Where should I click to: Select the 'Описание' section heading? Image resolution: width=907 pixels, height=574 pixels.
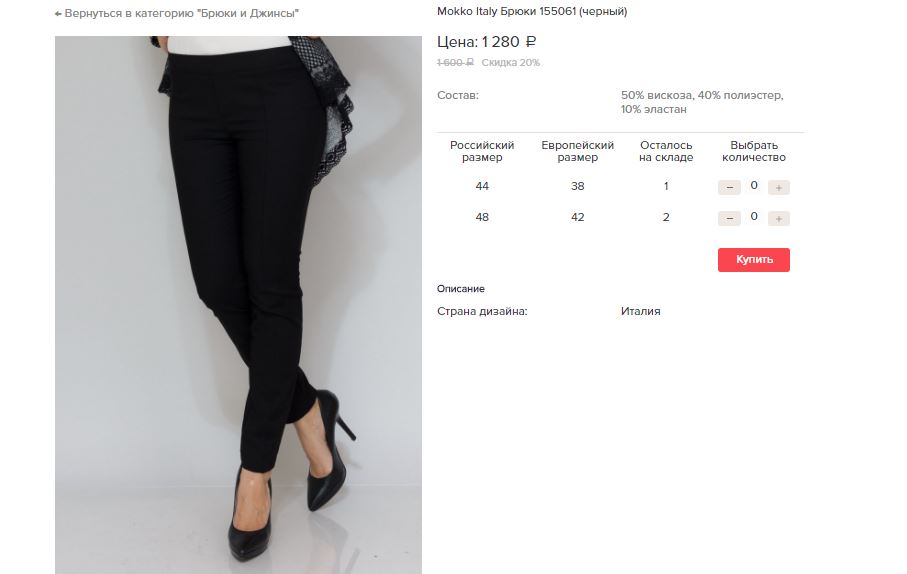point(460,289)
